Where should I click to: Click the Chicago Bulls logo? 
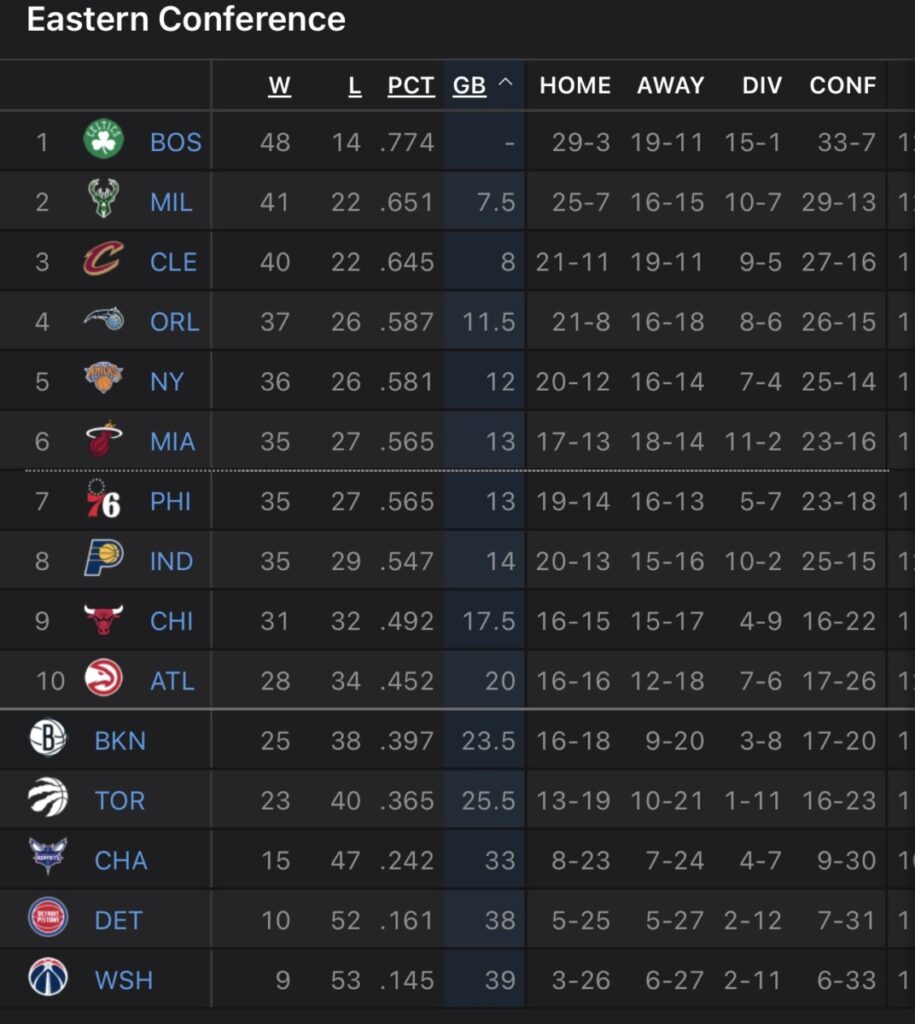[x=103, y=620]
